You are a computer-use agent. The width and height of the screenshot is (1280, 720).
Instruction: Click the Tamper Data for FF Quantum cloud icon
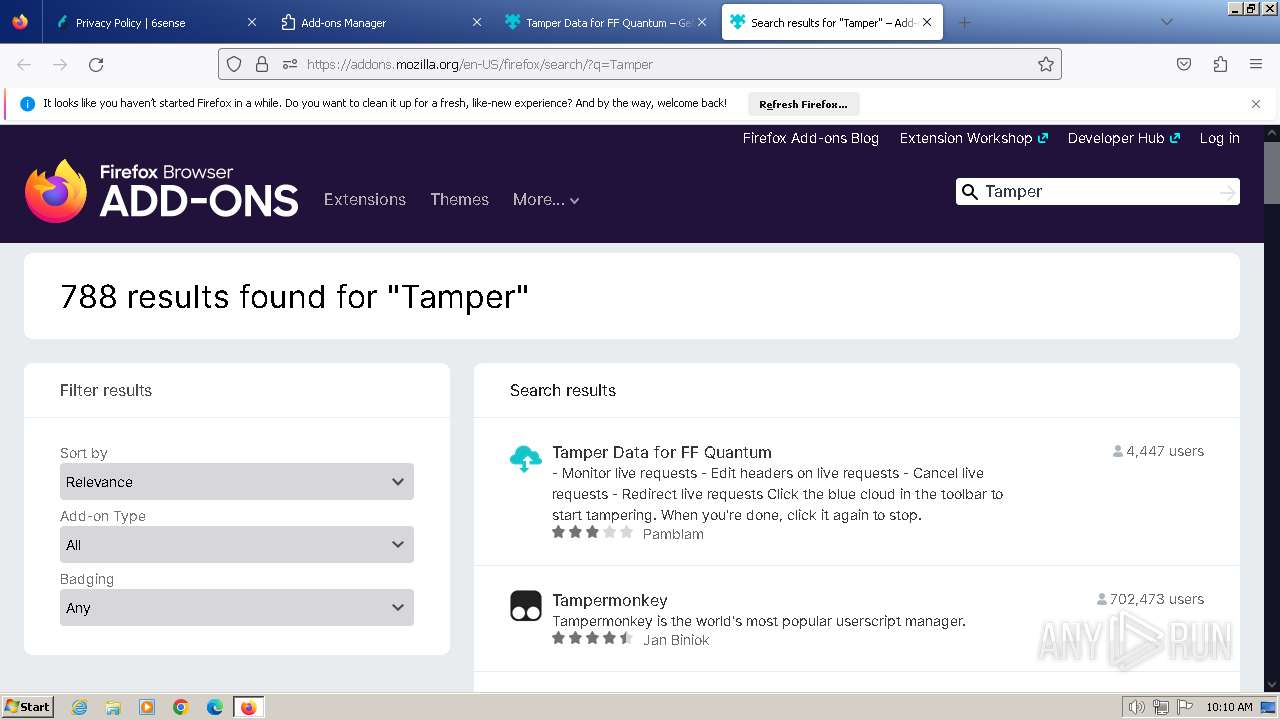click(x=526, y=458)
